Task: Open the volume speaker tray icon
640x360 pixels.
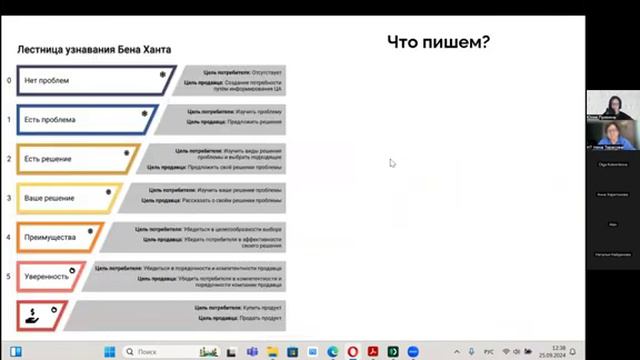Action: click(517, 351)
